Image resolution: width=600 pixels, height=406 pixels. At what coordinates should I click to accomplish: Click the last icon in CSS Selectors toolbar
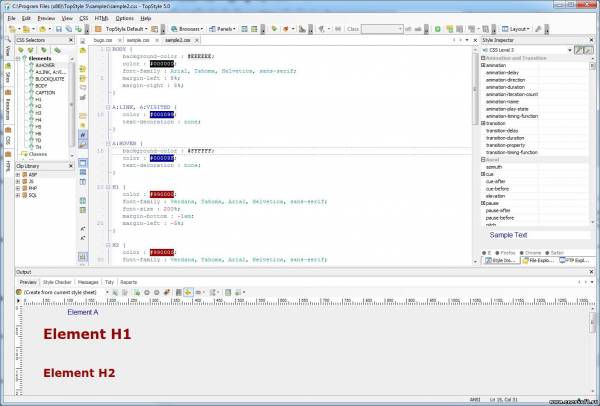click(57, 50)
